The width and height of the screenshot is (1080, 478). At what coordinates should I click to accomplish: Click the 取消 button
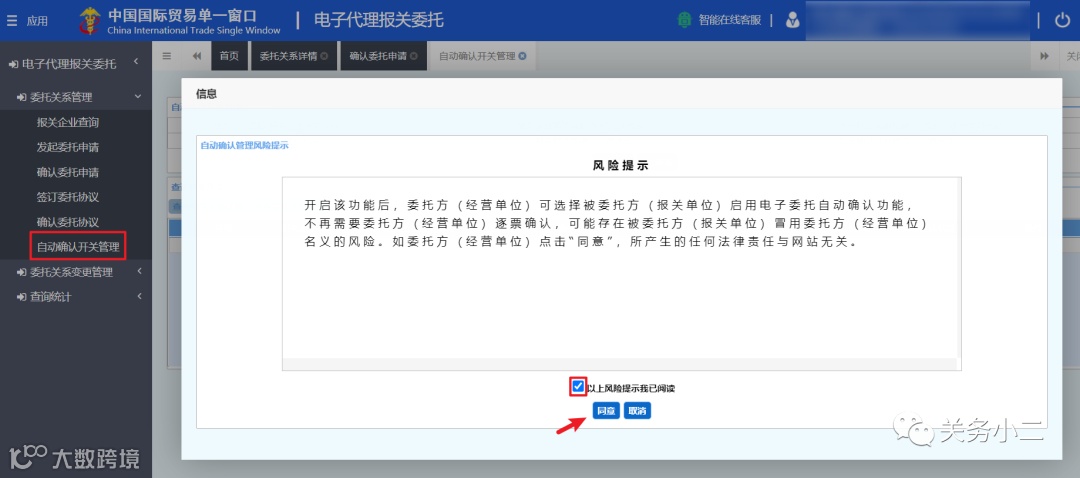coord(637,411)
